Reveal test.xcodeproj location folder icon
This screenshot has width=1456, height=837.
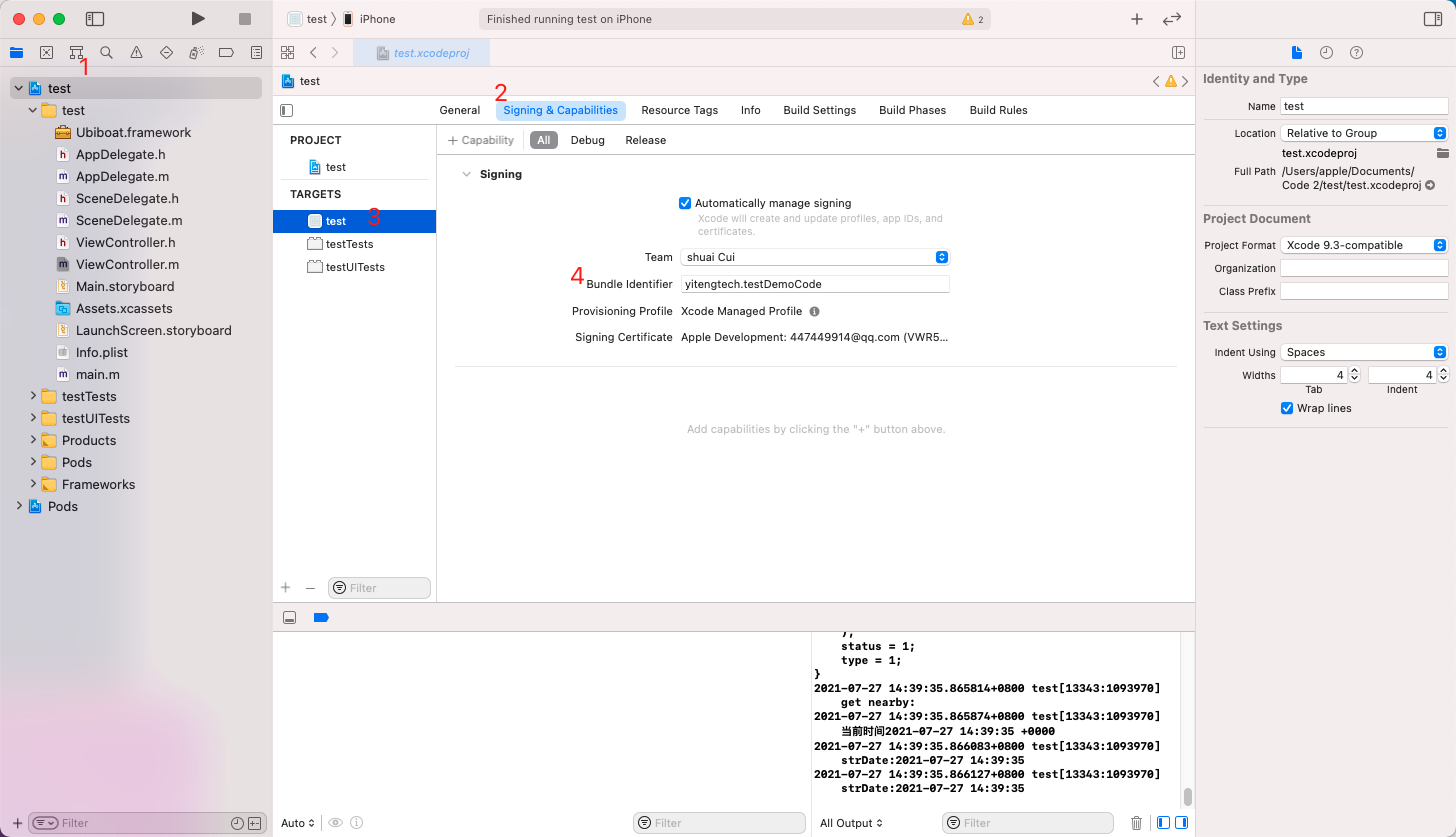coord(1442,153)
